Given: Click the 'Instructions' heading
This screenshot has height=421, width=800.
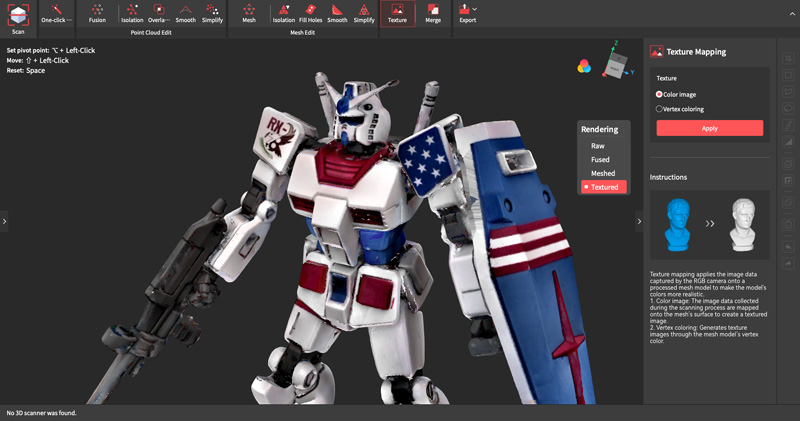Looking at the screenshot, I should pos(668,177).
